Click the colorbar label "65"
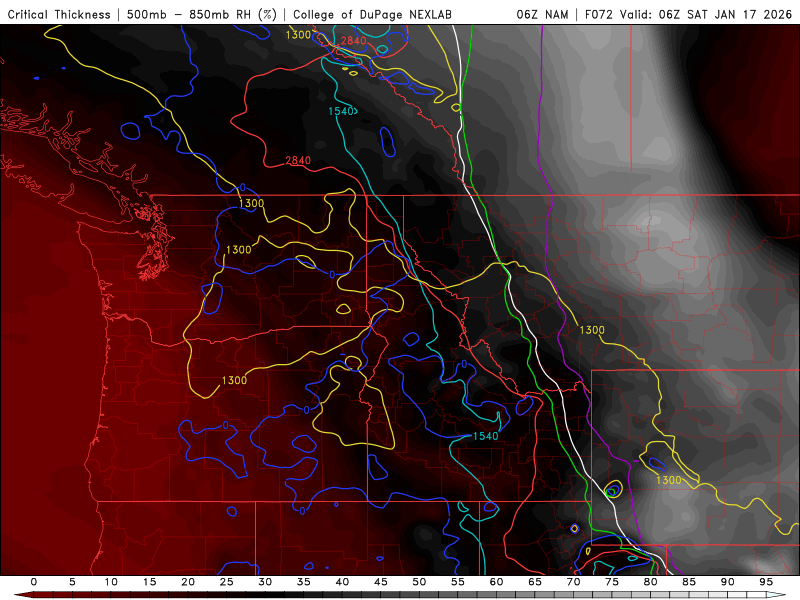The width and height of the screenshot is (800, 600). pyautogui.click(x=535, y=582)
